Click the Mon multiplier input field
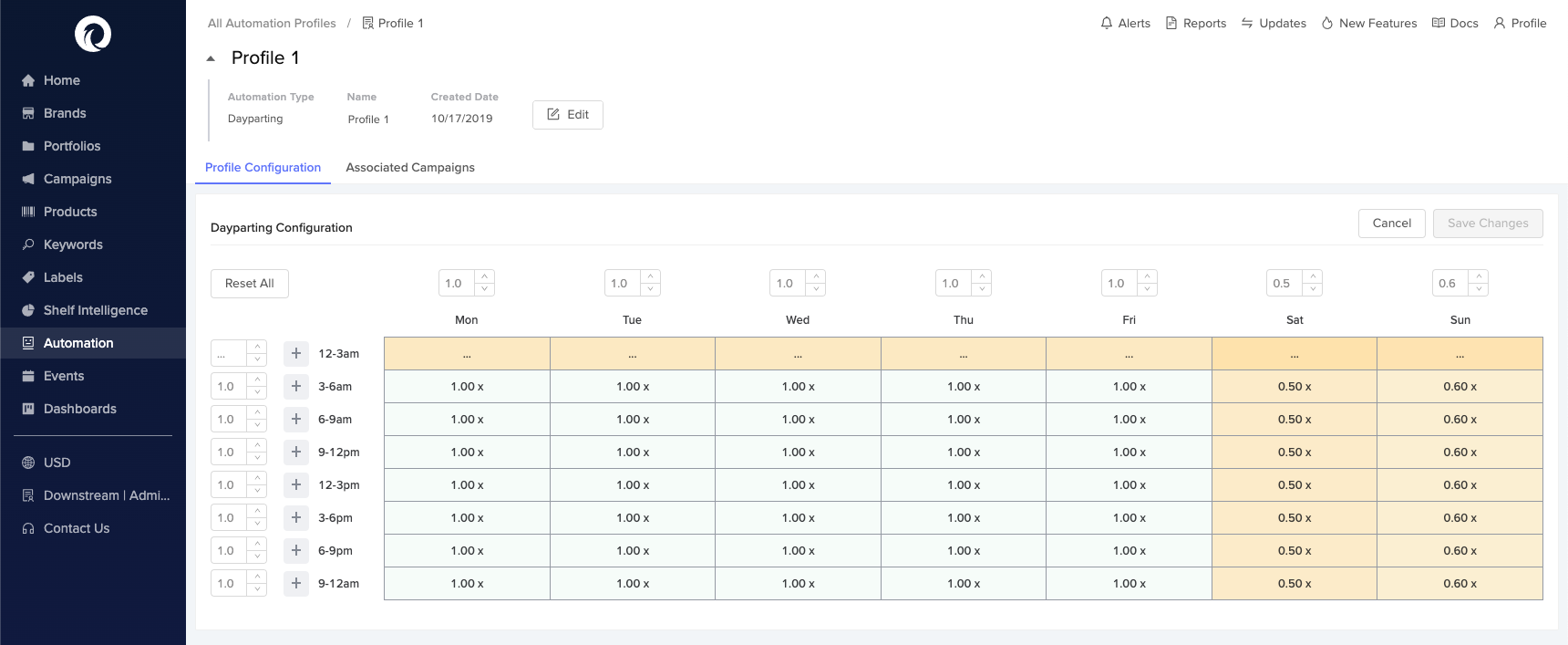 coord(458,283)
